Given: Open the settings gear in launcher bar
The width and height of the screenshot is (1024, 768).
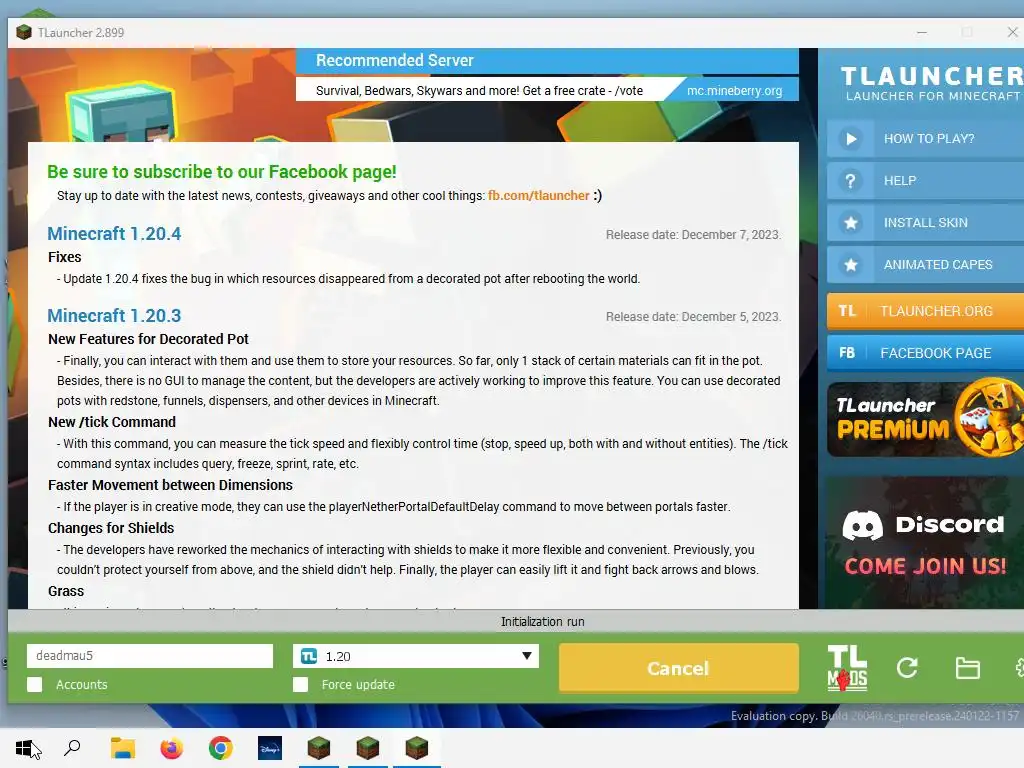Looking at the screenshot, I should (1019, 667).
